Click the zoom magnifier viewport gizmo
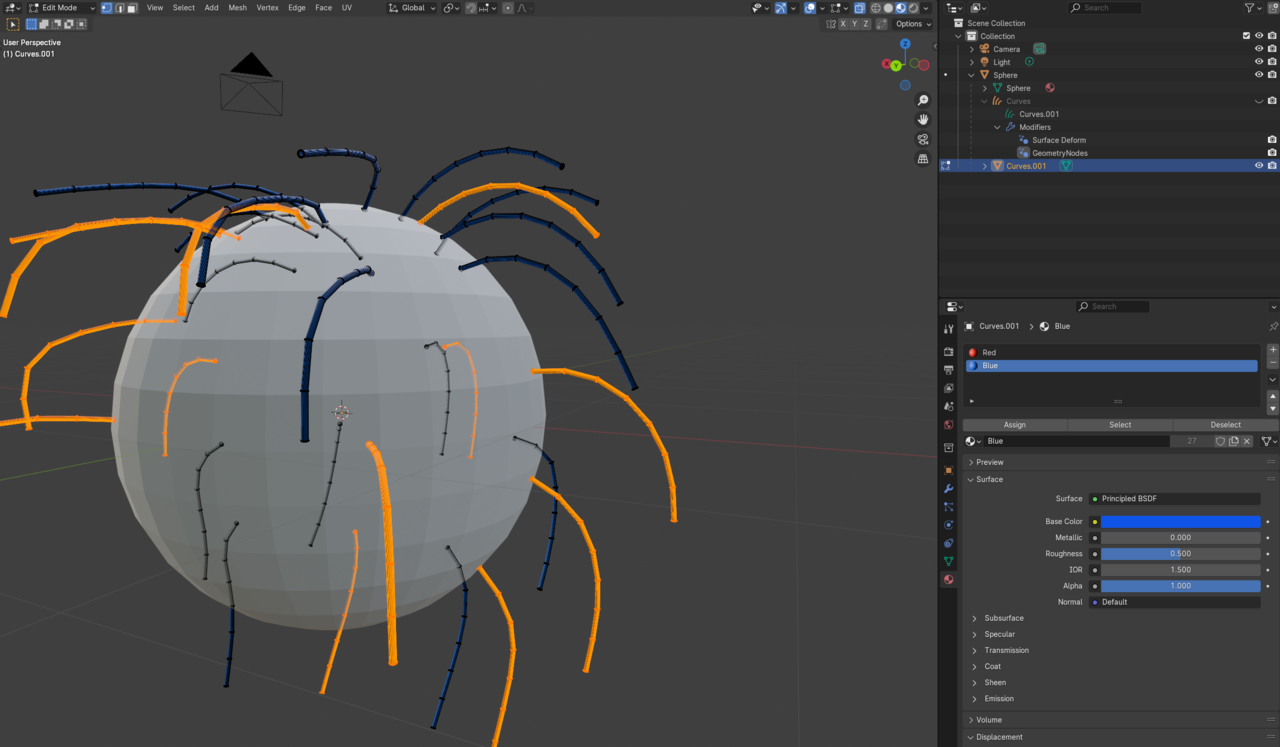Viewport: 1280px width, 747px height. click(x=922, y=100)
